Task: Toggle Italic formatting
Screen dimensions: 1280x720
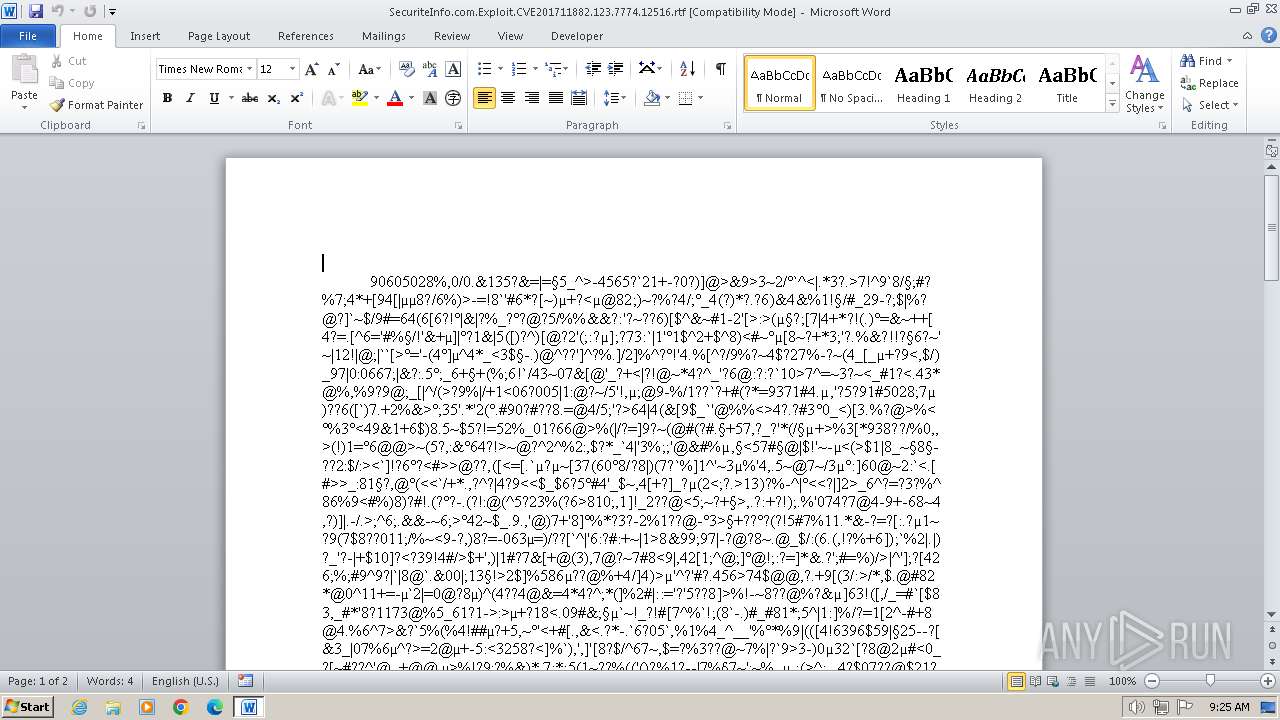Action: click(x=190, y=98)
